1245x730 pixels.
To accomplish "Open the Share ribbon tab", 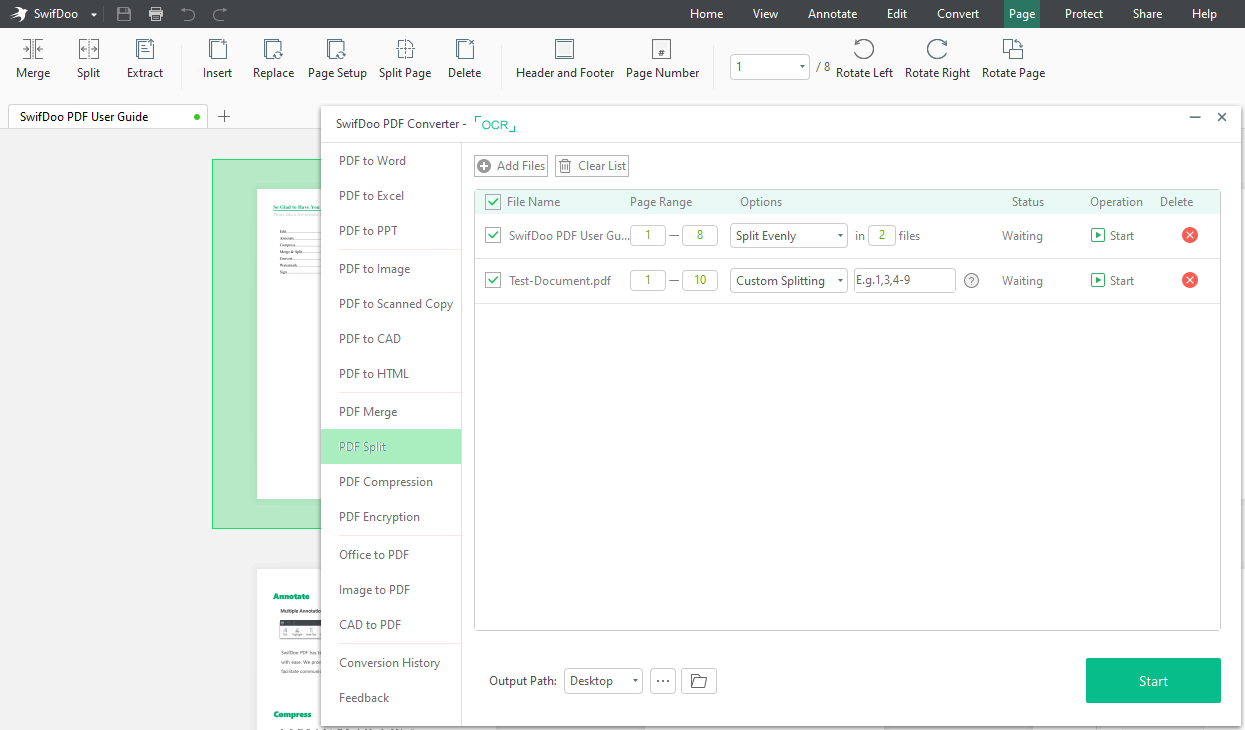I will point(1147,14).
